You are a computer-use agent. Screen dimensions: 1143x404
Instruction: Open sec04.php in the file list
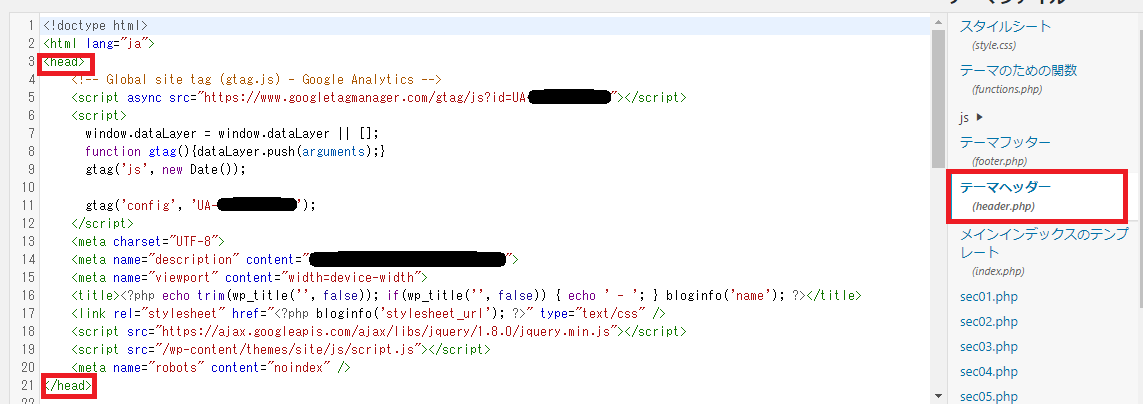[x=989, y=371]
